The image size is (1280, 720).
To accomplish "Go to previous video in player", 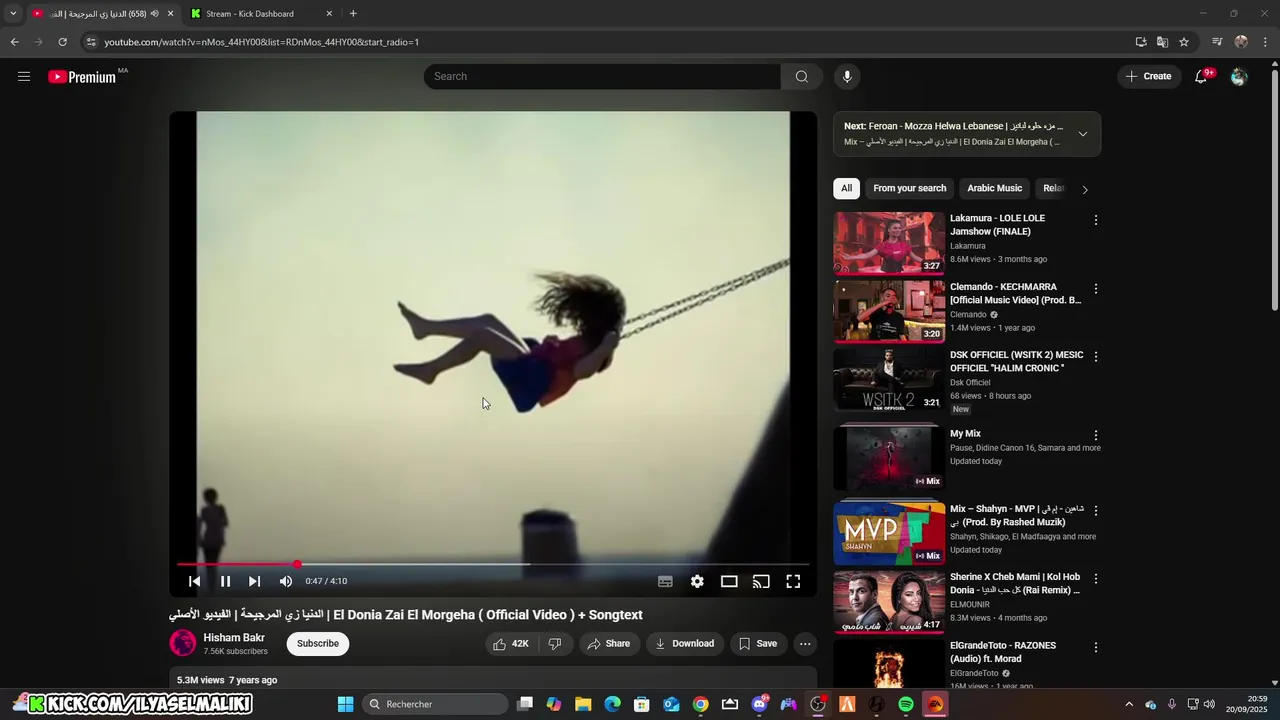I will [x=195, y=581].
